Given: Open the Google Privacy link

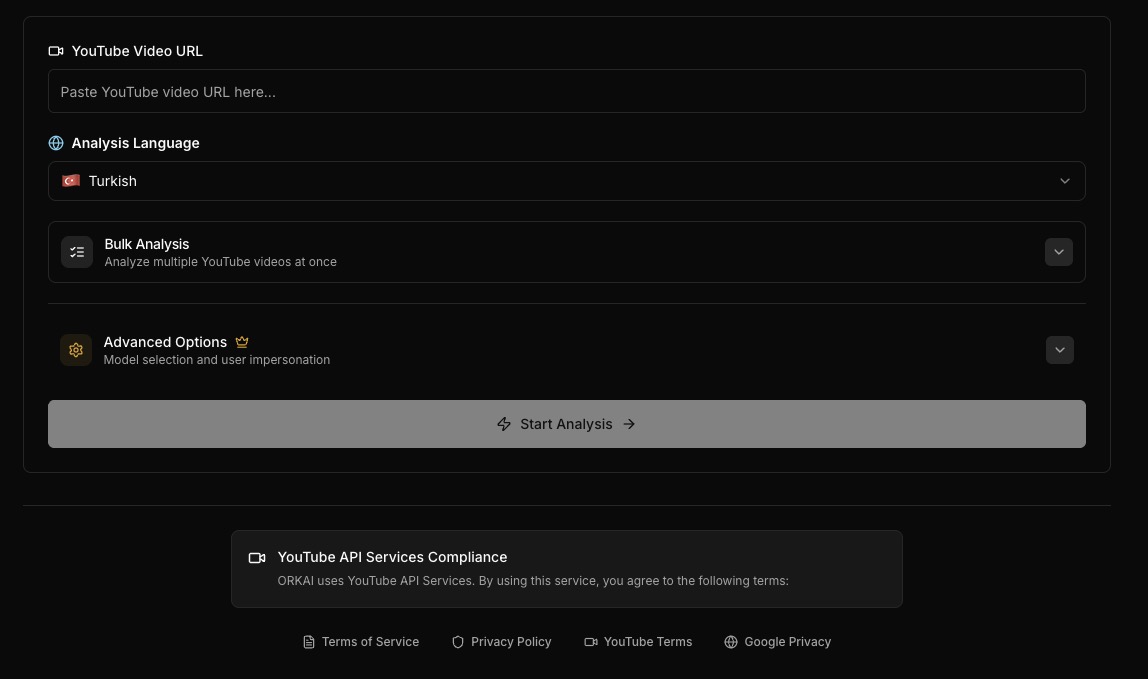Looking at the screenshot, I should (x=787, y=642).
